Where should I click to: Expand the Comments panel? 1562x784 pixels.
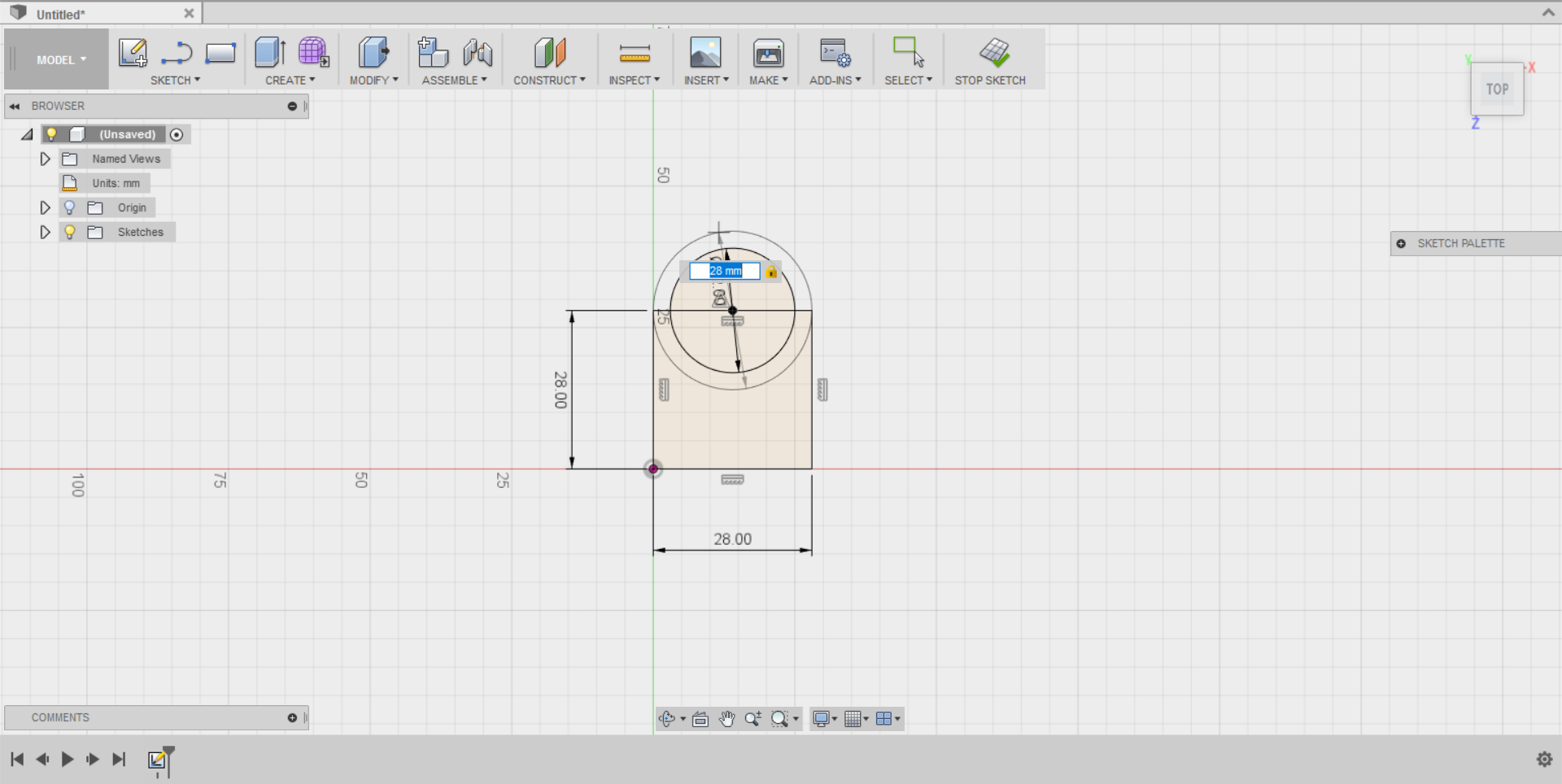click(292, 717)
